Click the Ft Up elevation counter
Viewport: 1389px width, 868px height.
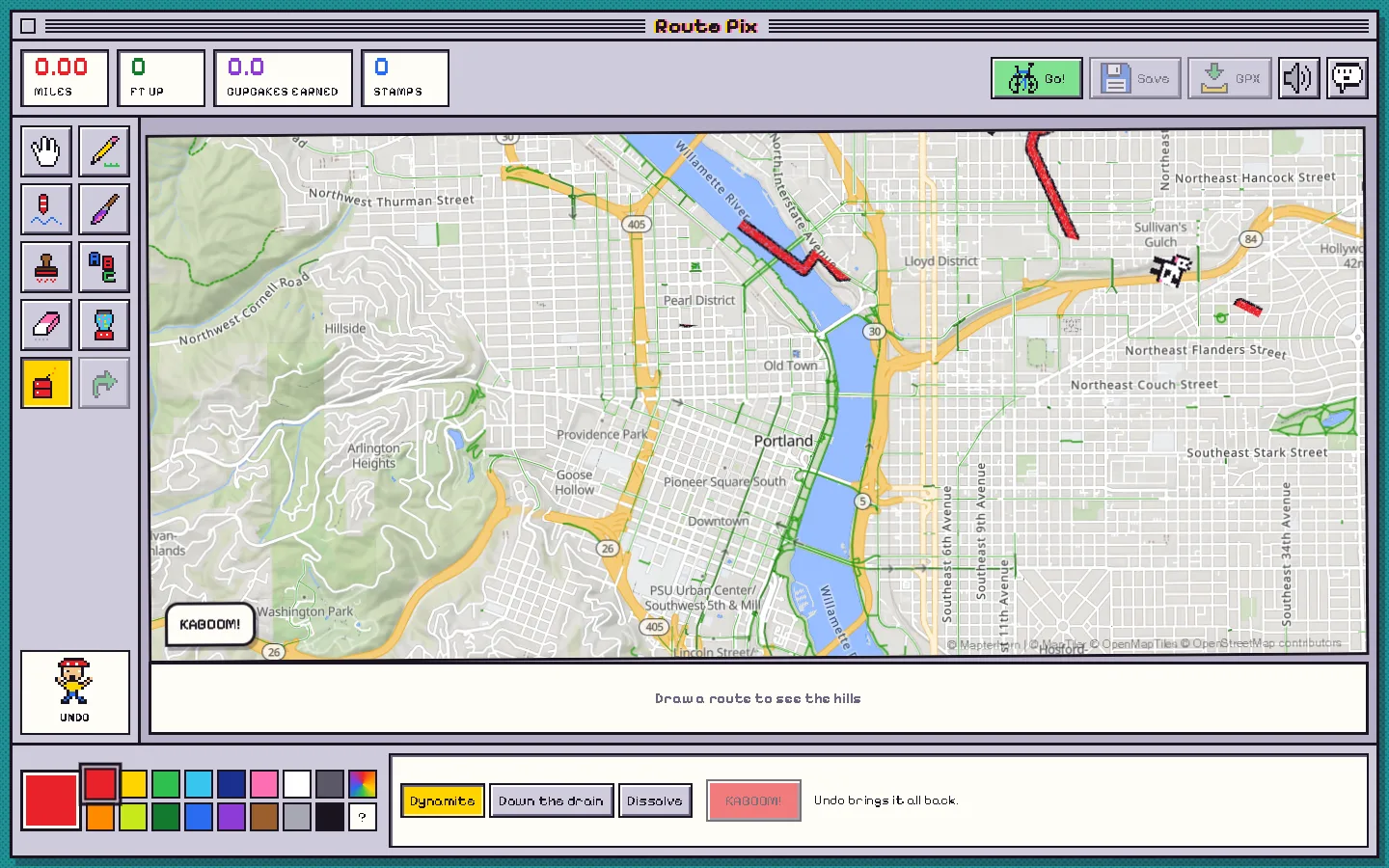[161, 78]
